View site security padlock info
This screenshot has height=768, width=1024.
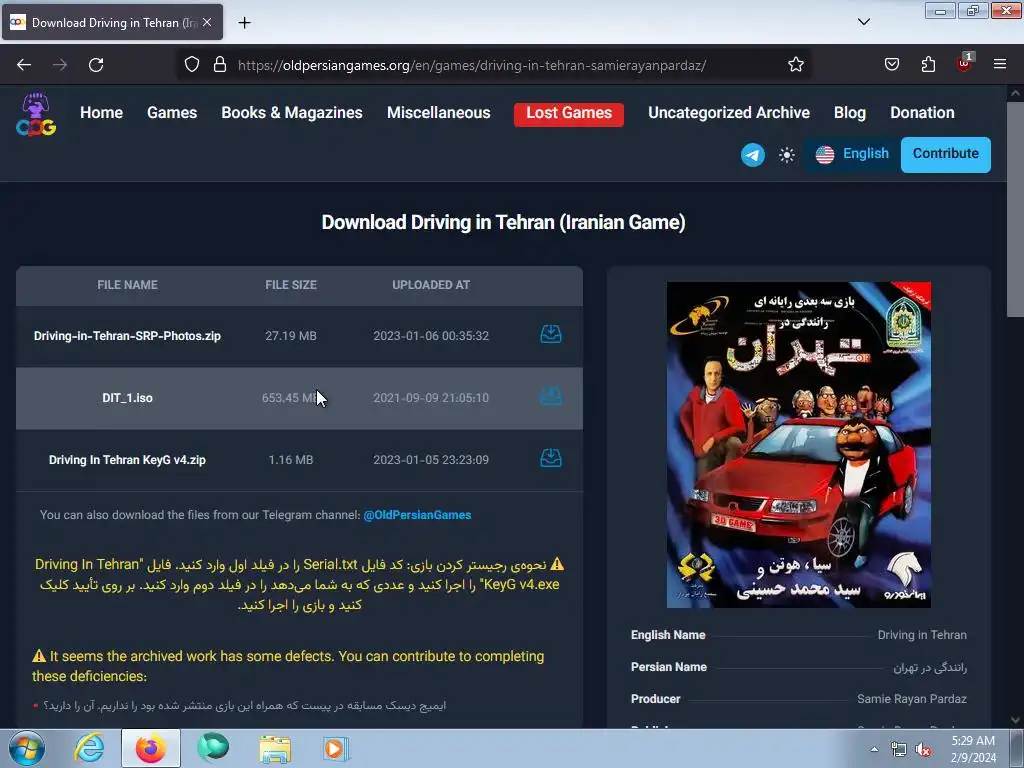pyautogui.click(x=220, y=65)
